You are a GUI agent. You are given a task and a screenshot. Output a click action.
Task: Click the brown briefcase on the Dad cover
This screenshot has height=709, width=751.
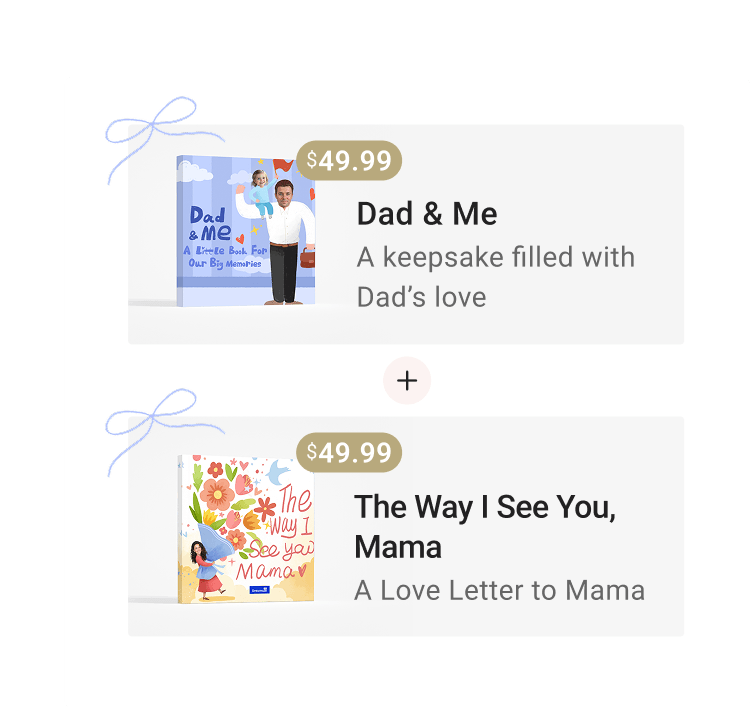point(307,257)
